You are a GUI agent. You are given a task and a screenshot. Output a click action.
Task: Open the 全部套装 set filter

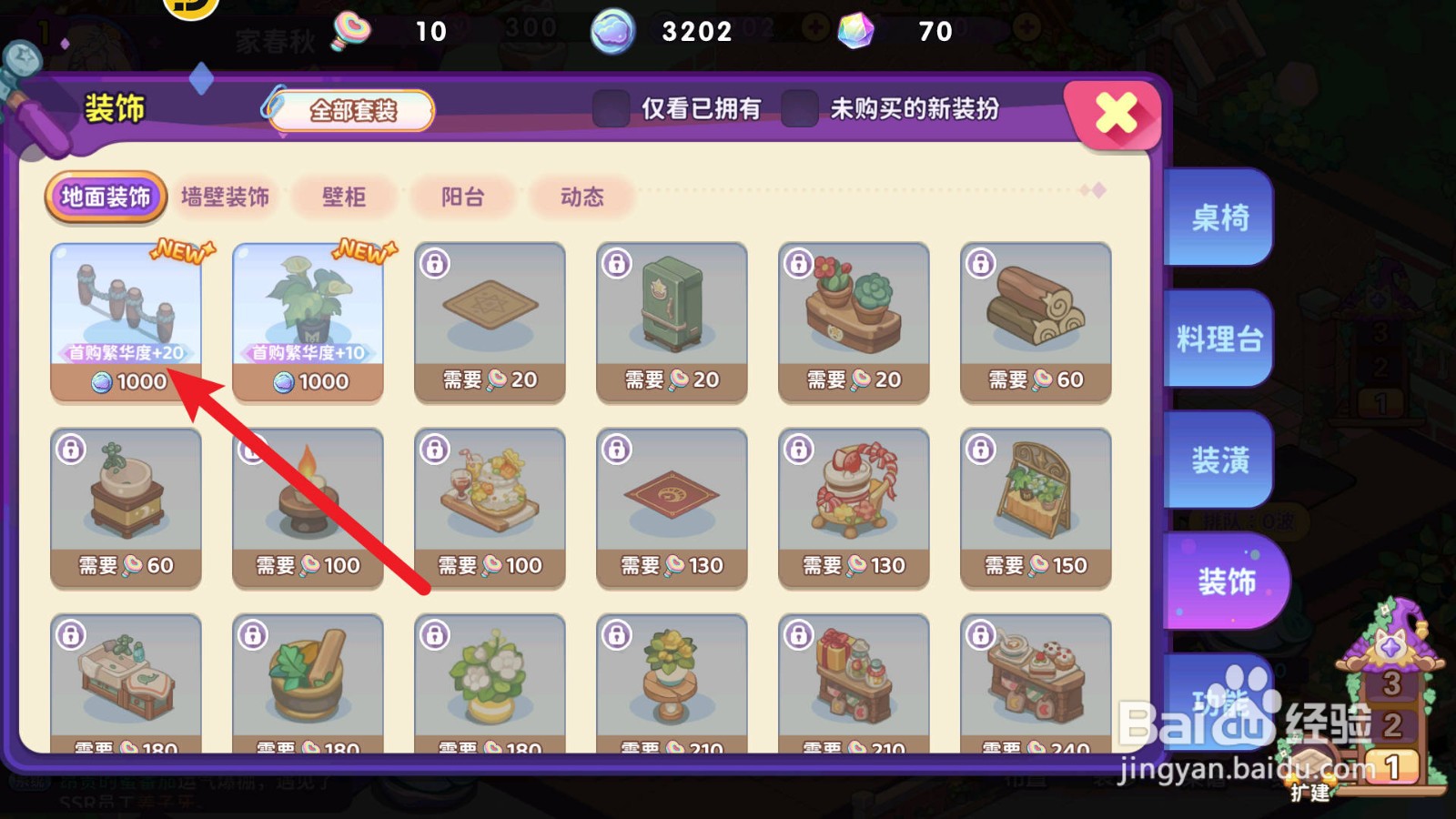tap(353, 111)
